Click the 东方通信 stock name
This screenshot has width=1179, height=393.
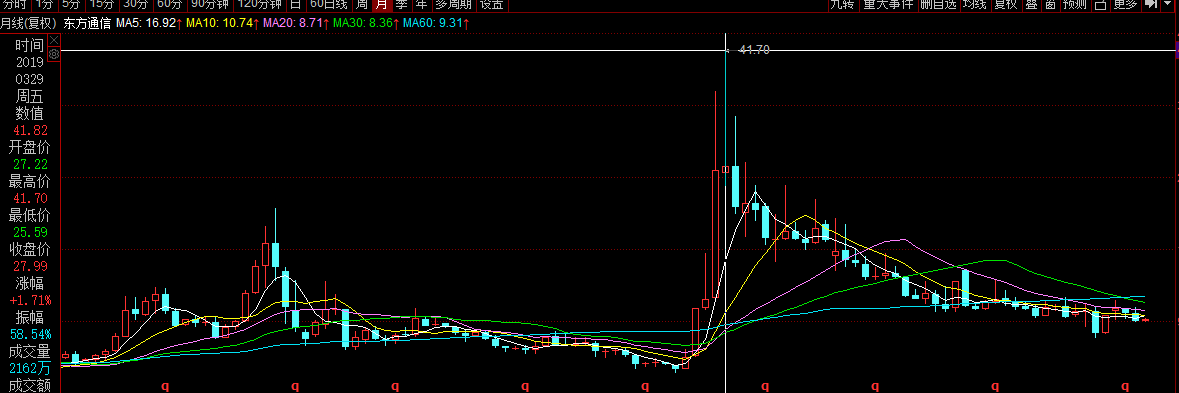tap(87, 23)
